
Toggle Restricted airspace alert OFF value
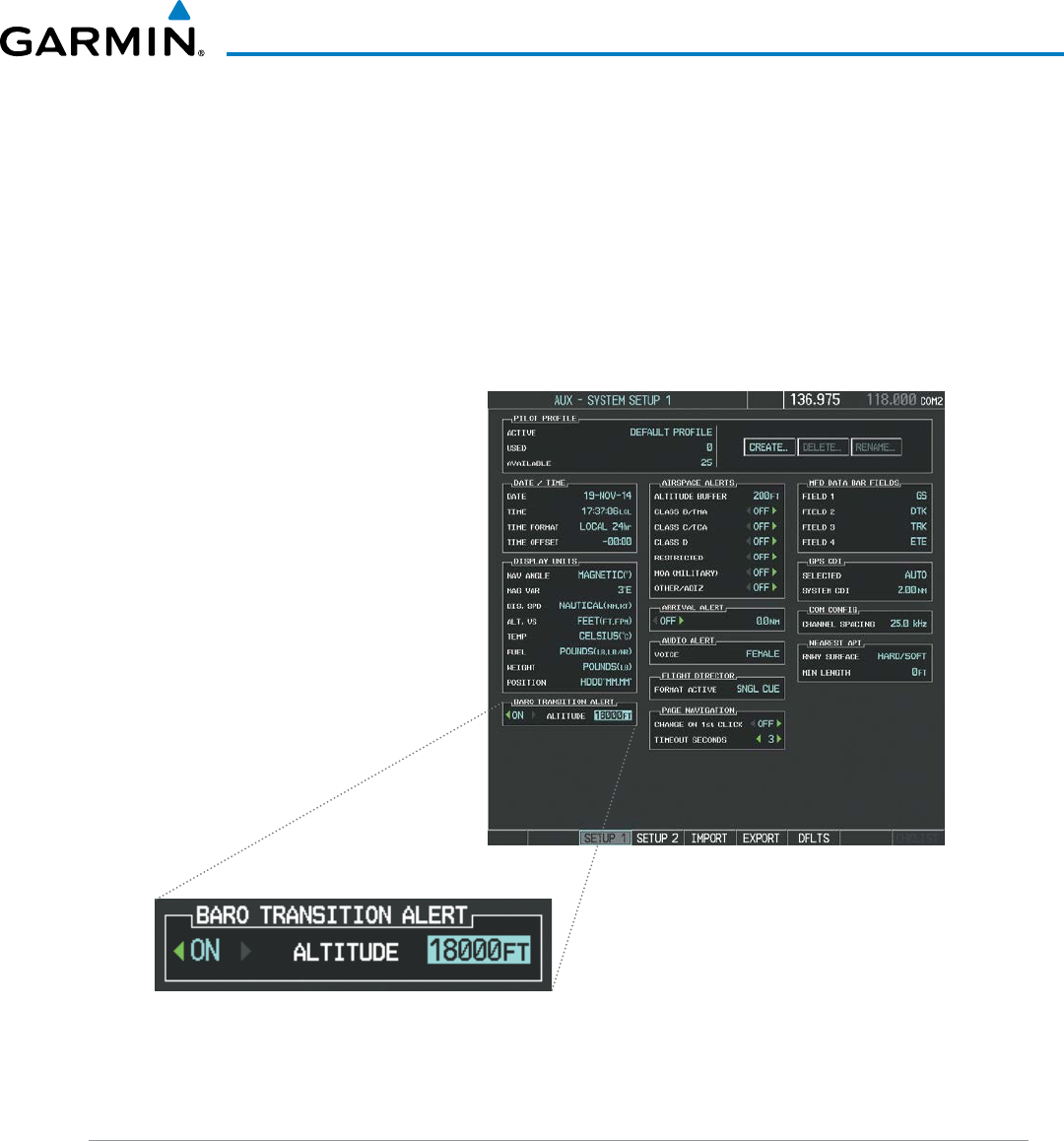[x=761, y=558]
